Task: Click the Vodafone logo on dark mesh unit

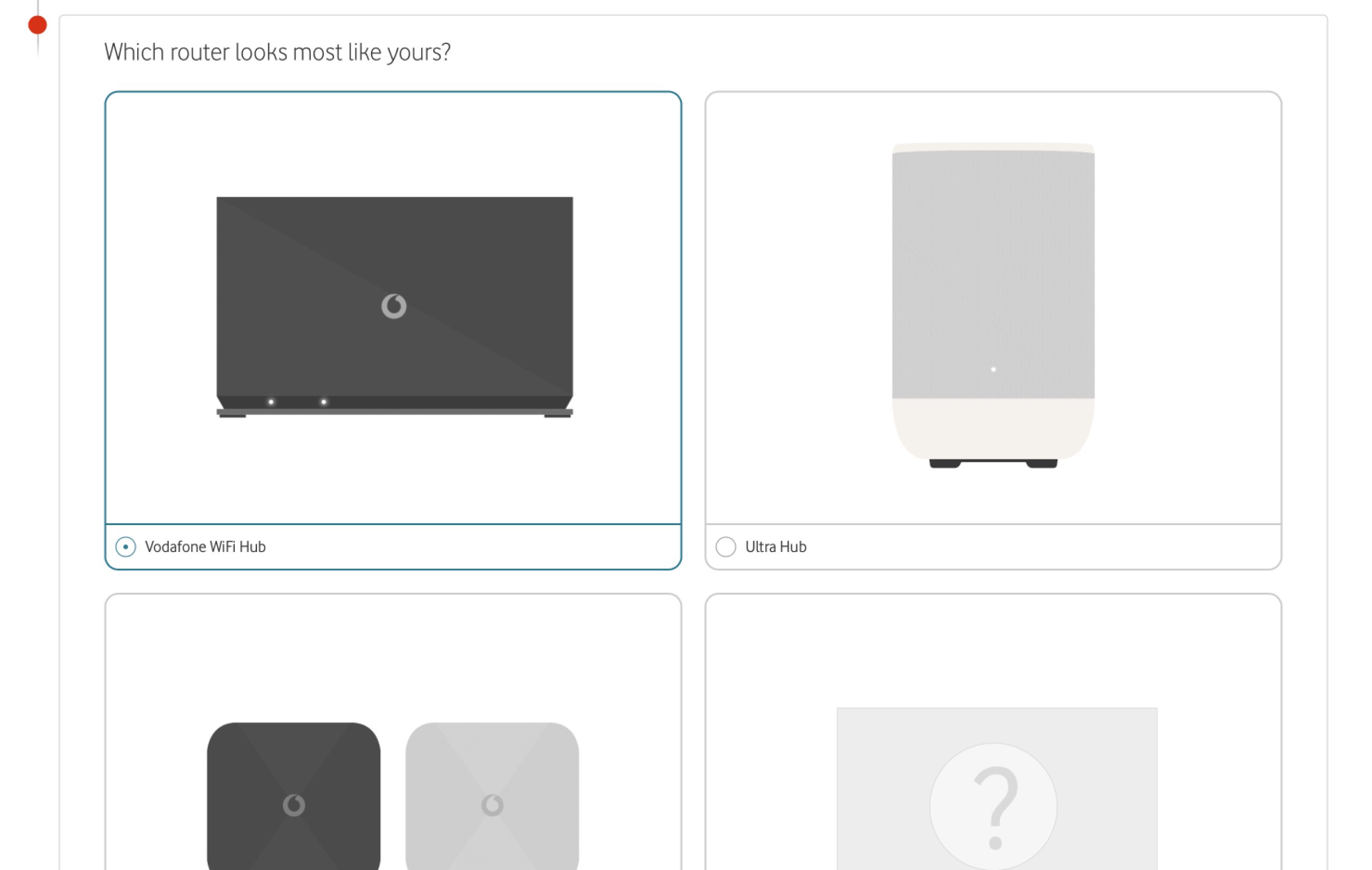Action: tap(294, 805)
